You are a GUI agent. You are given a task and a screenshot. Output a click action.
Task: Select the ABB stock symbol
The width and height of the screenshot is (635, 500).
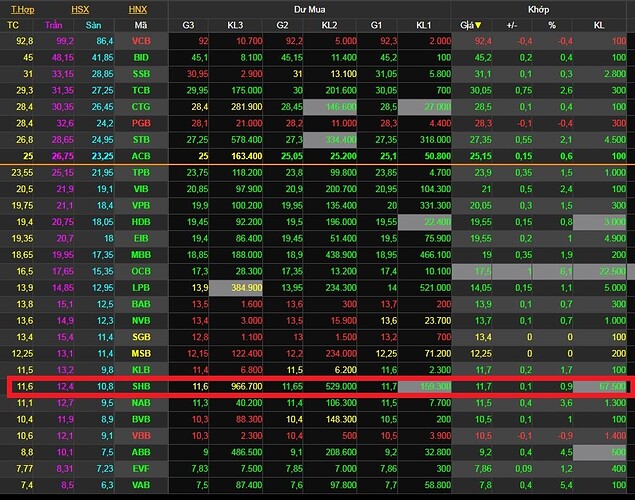pos(141,452)
